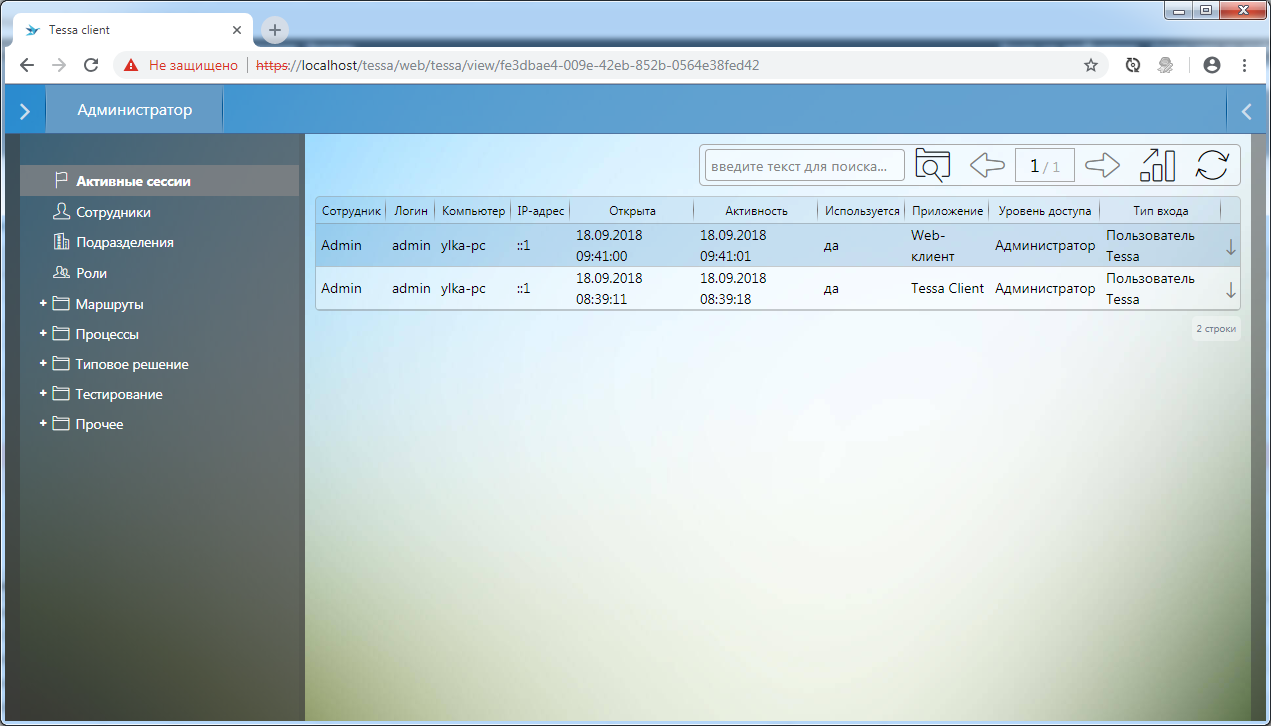
Task: Open the Сотрудники view
Action: (113, 212)
